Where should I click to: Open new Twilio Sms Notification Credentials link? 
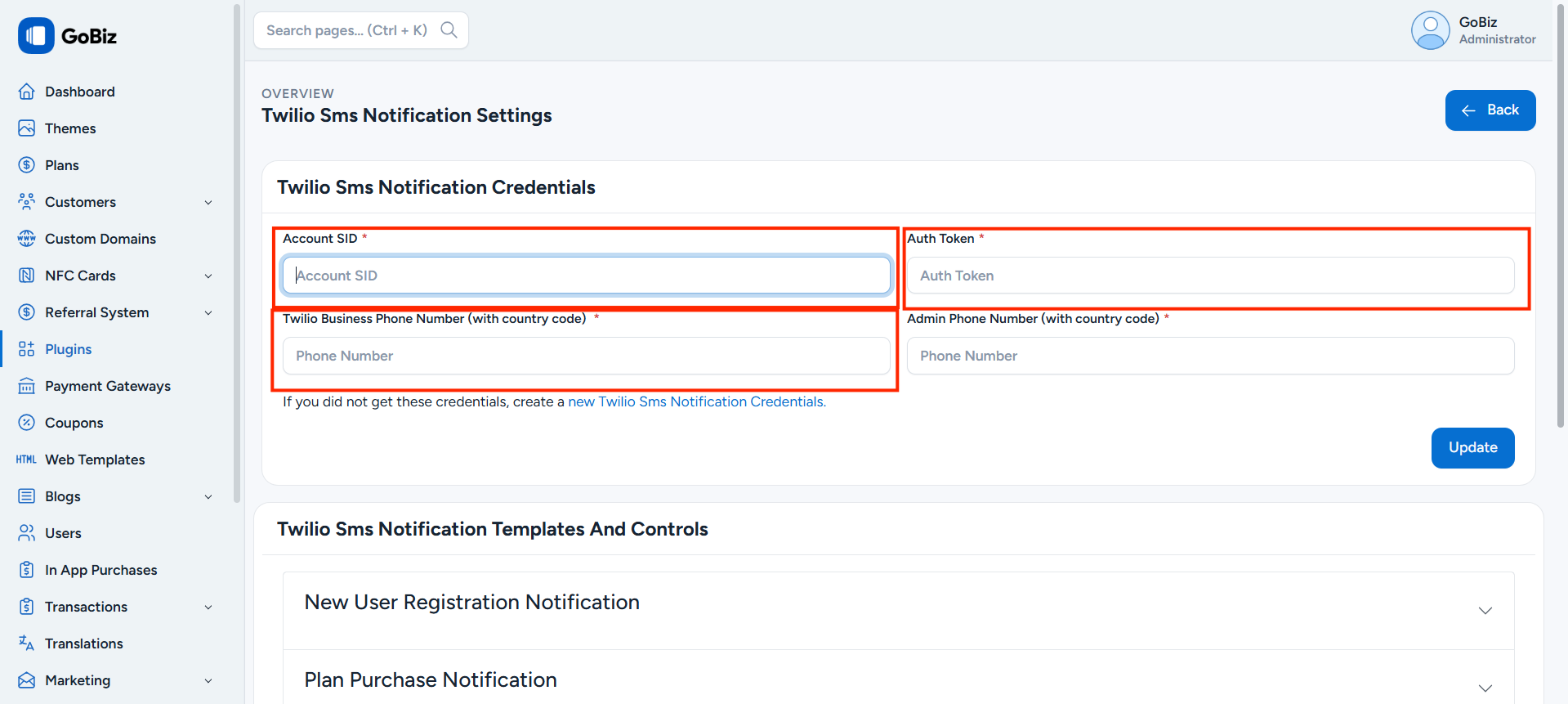click(x=696, y=401)
